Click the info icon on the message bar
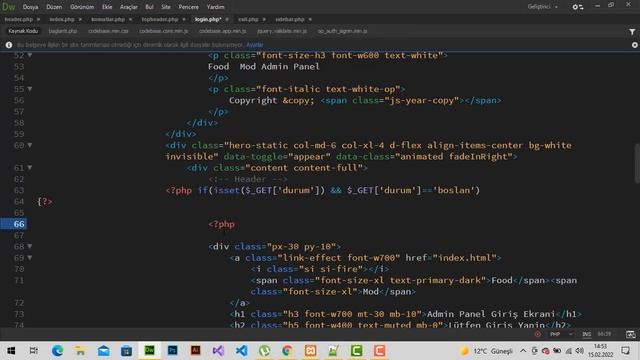 coord(9,45)
